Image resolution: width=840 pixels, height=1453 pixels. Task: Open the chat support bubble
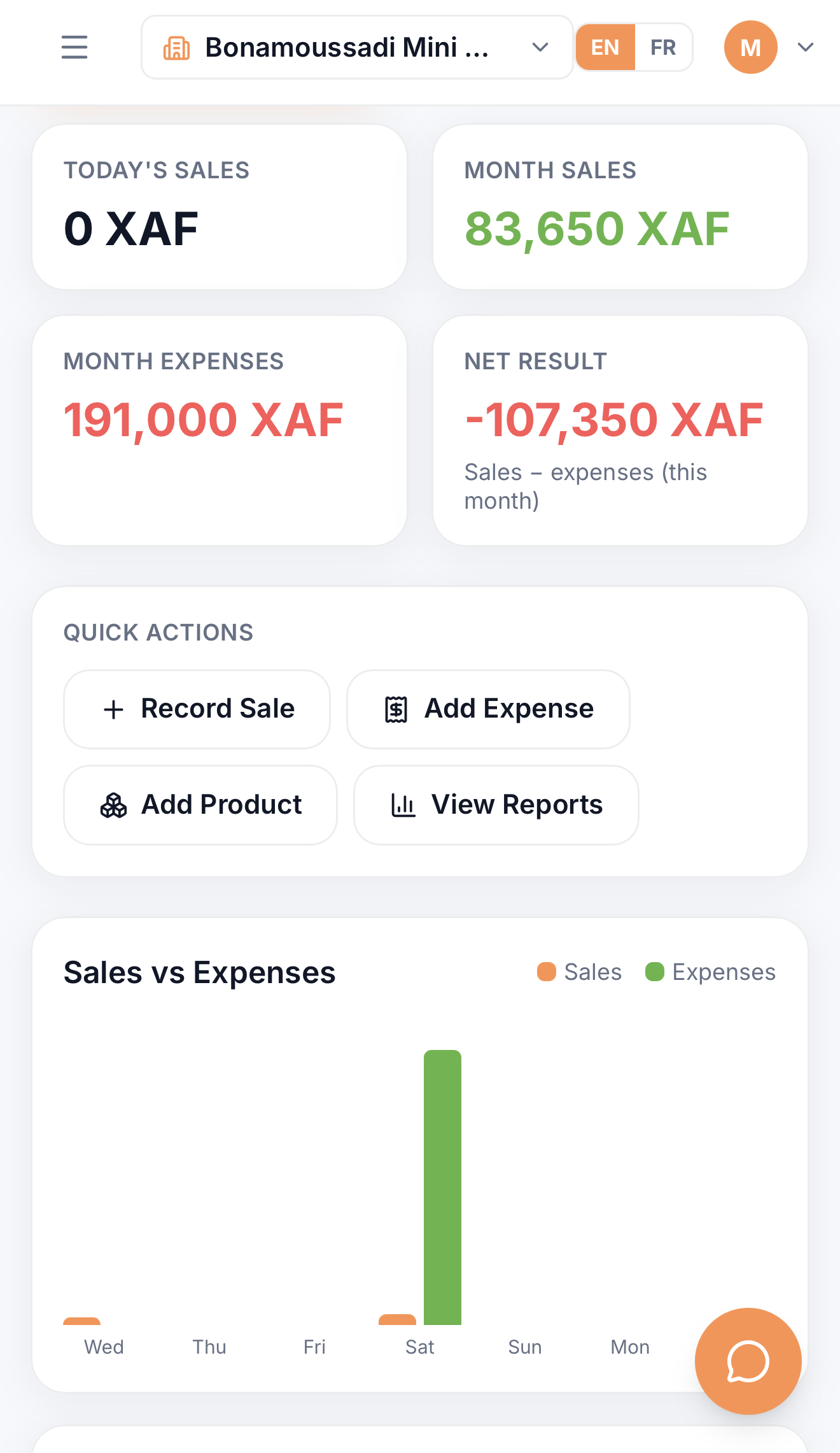[748, 1361]
